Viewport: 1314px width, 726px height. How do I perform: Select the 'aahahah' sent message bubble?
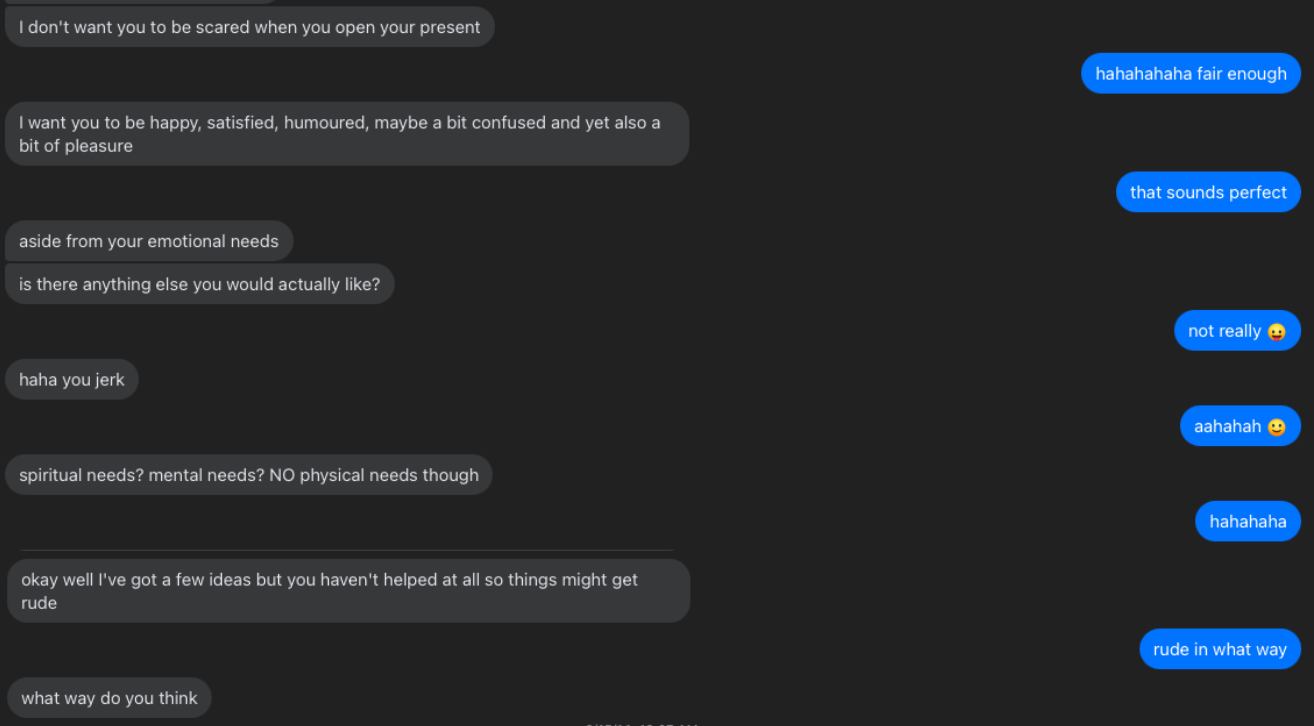pyautogui.click(x=1240, y=426)
